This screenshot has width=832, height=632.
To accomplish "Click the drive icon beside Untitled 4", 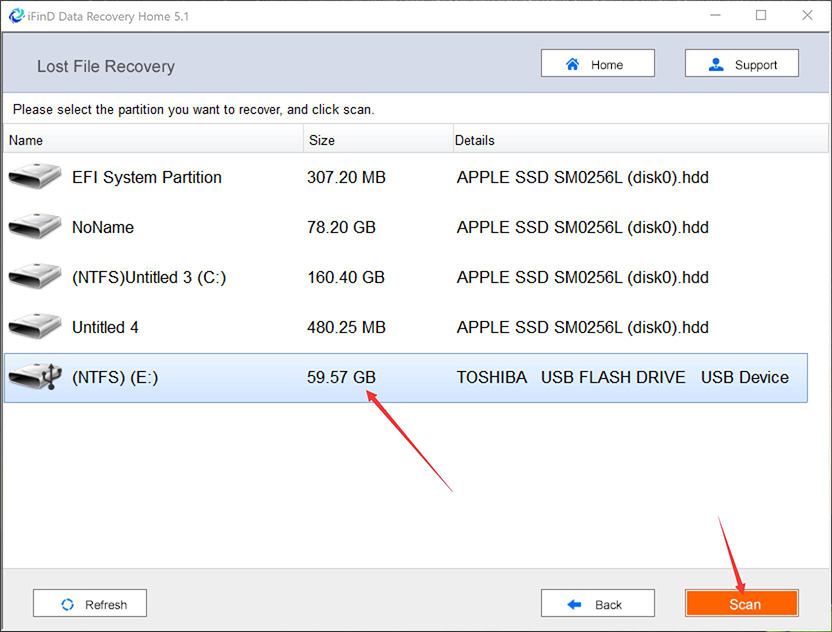I will (35, 326).
